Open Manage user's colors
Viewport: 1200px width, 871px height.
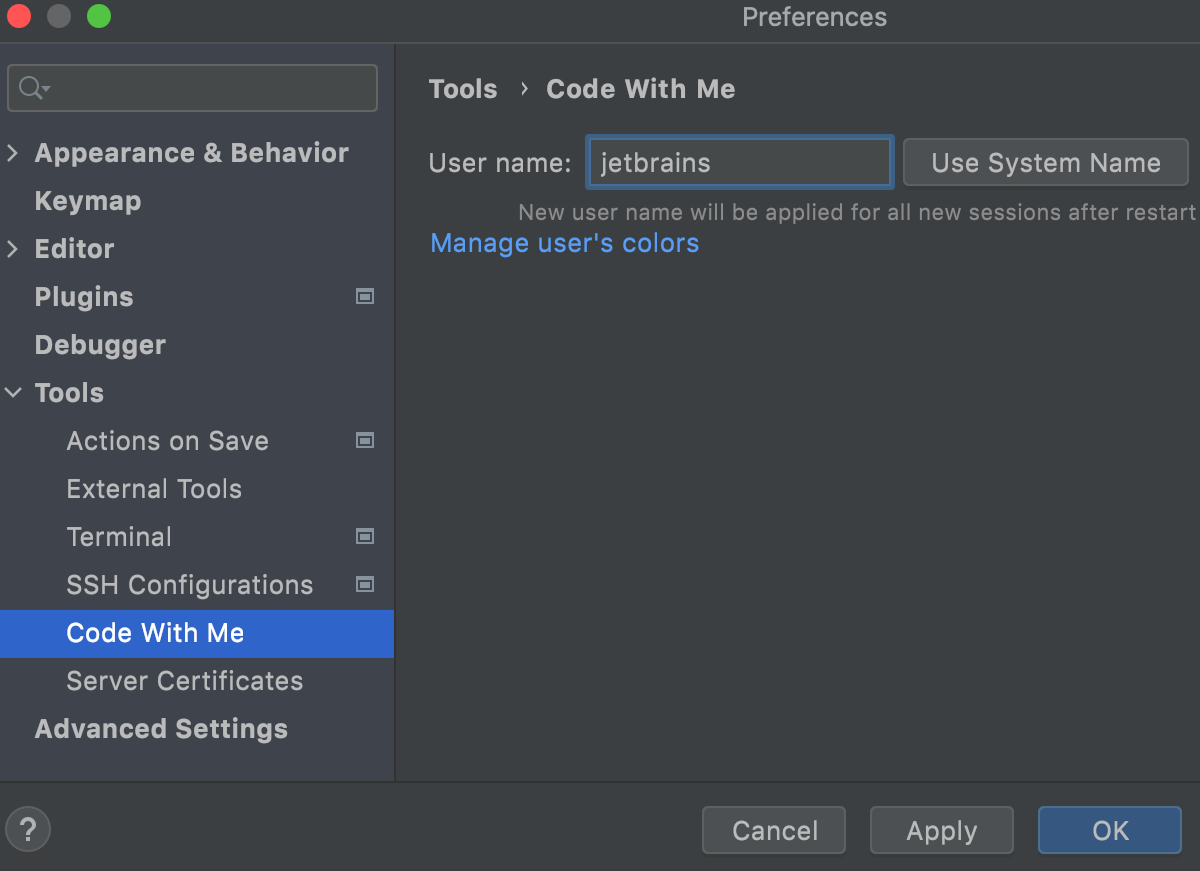tap(564, 243)
